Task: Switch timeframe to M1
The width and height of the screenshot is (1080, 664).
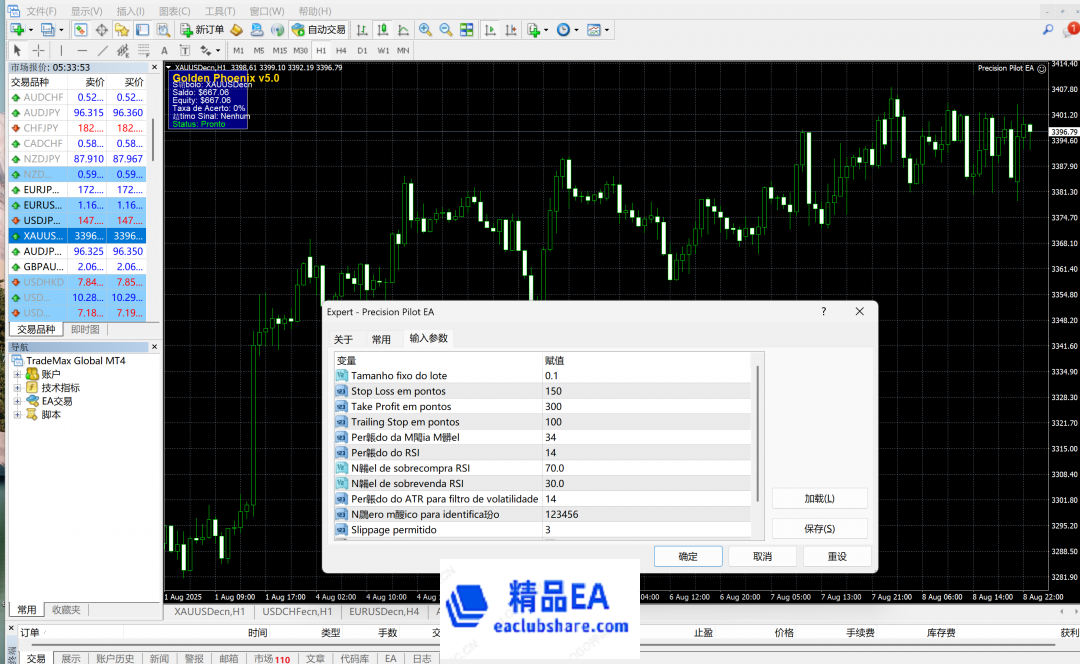Action: (x=238, y=50)
